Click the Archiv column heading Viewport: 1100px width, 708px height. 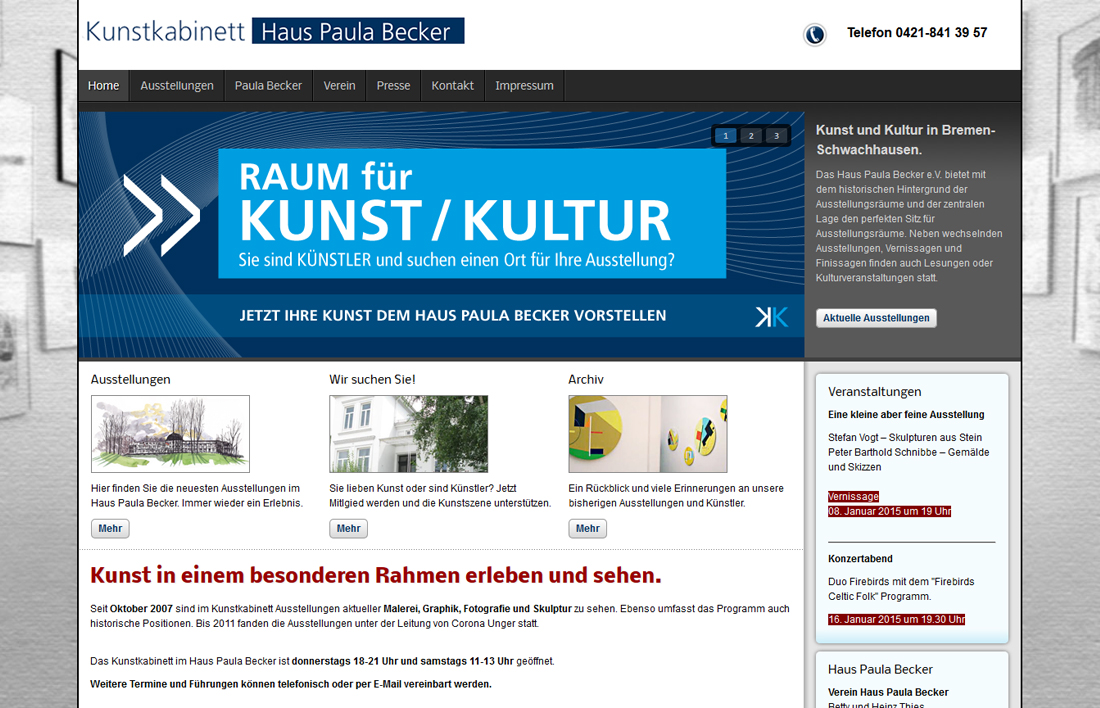point(586,380)
